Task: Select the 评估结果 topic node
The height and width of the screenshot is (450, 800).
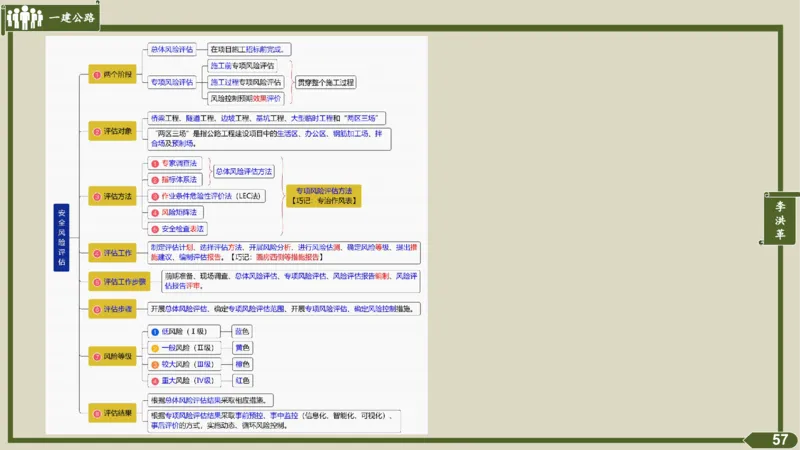Action: (x=112, y=413)
